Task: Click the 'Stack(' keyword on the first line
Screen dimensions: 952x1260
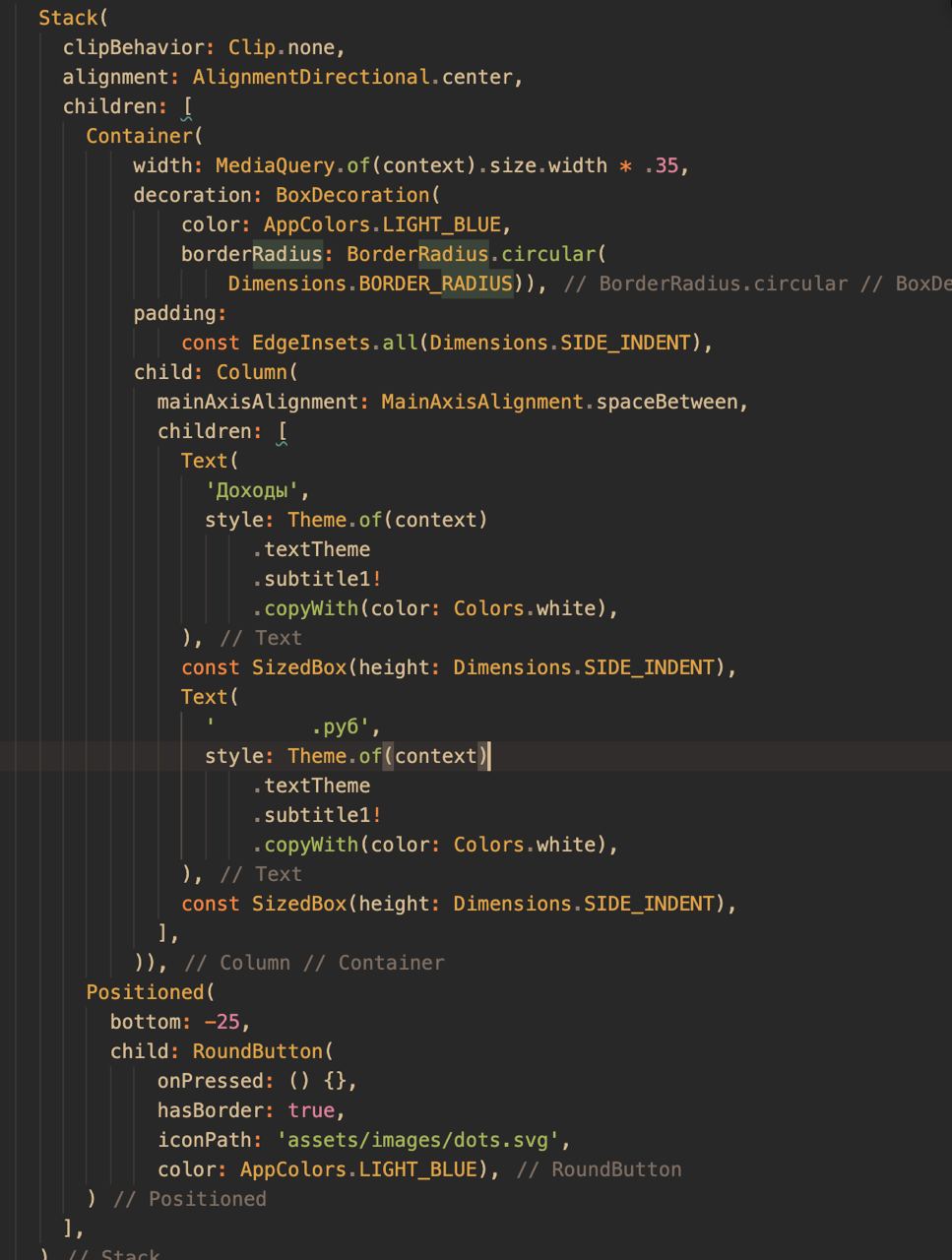Action: [74, 18]
